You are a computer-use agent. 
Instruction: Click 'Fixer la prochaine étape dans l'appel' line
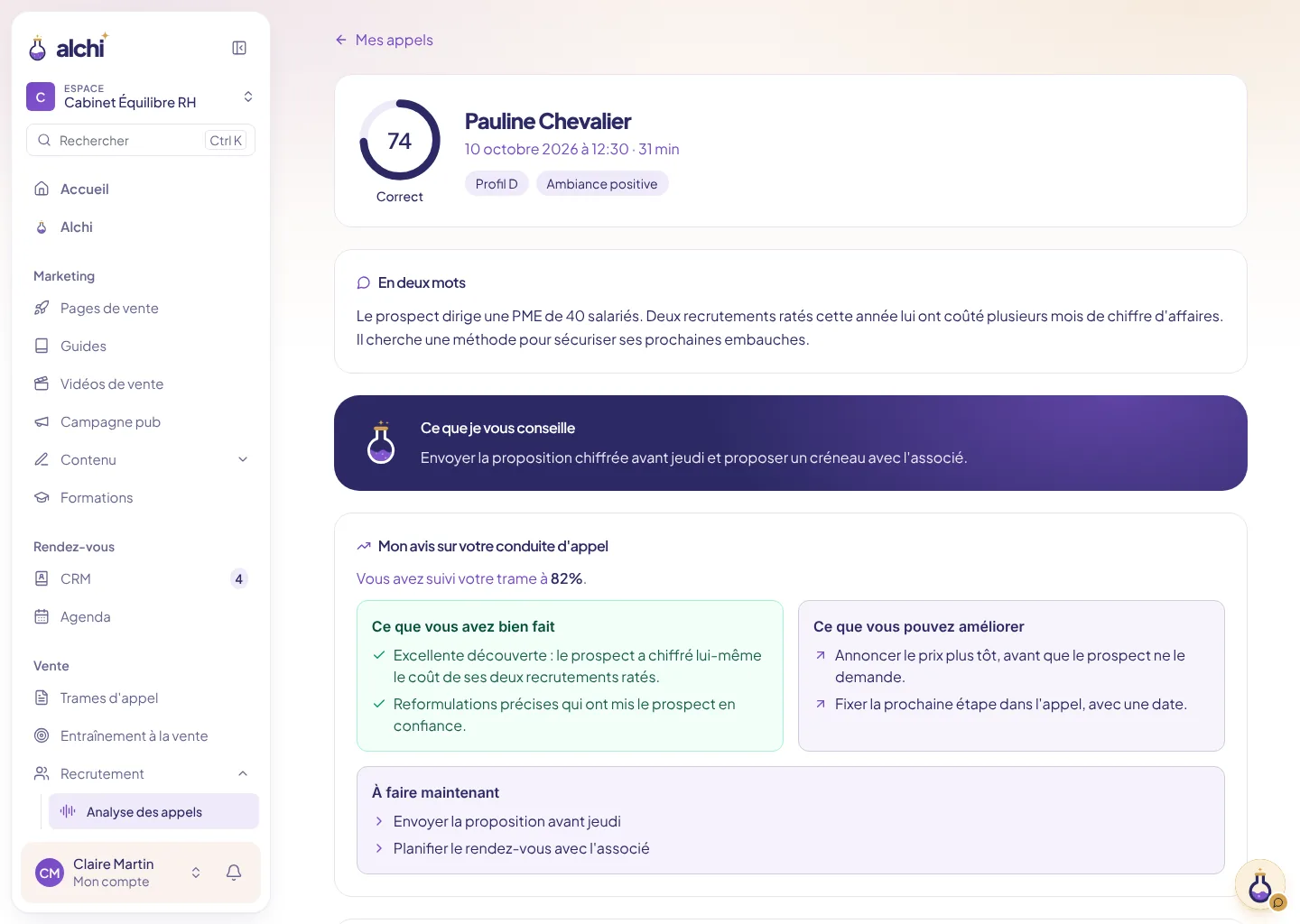[x=1011, y=704]
